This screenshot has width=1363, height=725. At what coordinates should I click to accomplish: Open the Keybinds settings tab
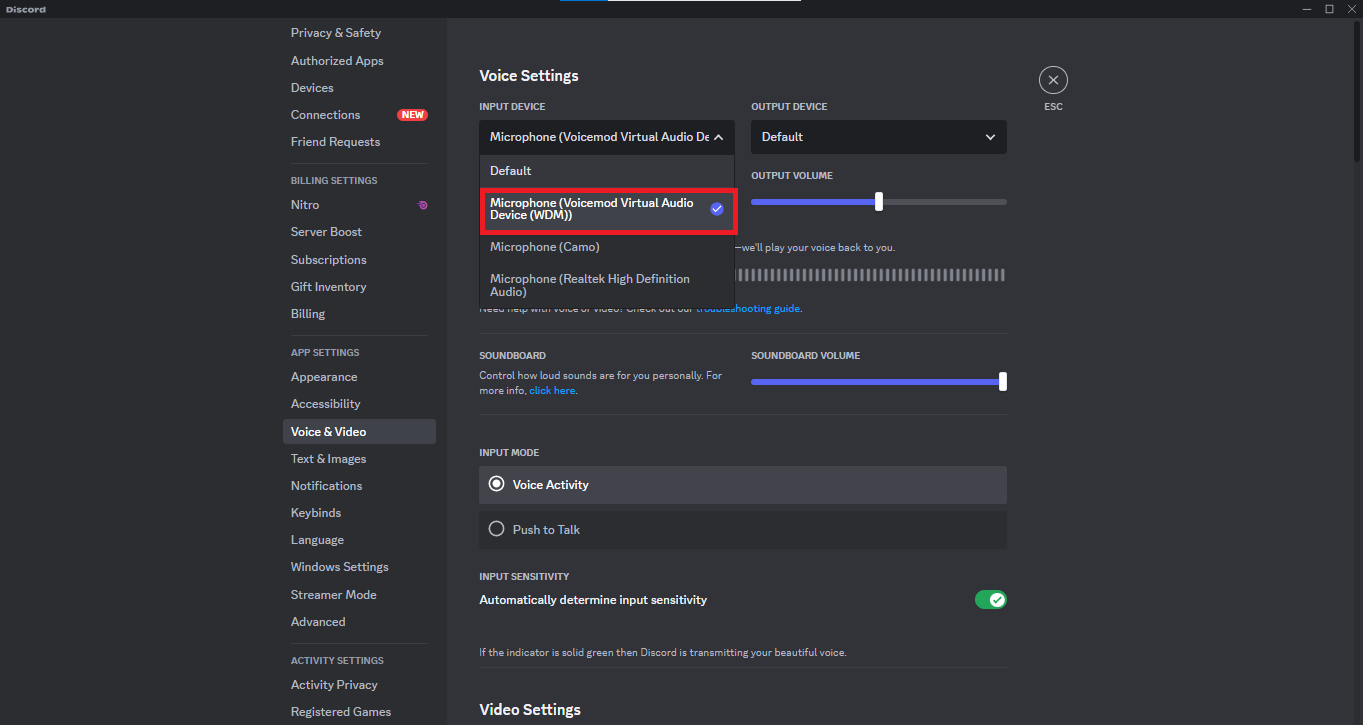pos(316,513)
